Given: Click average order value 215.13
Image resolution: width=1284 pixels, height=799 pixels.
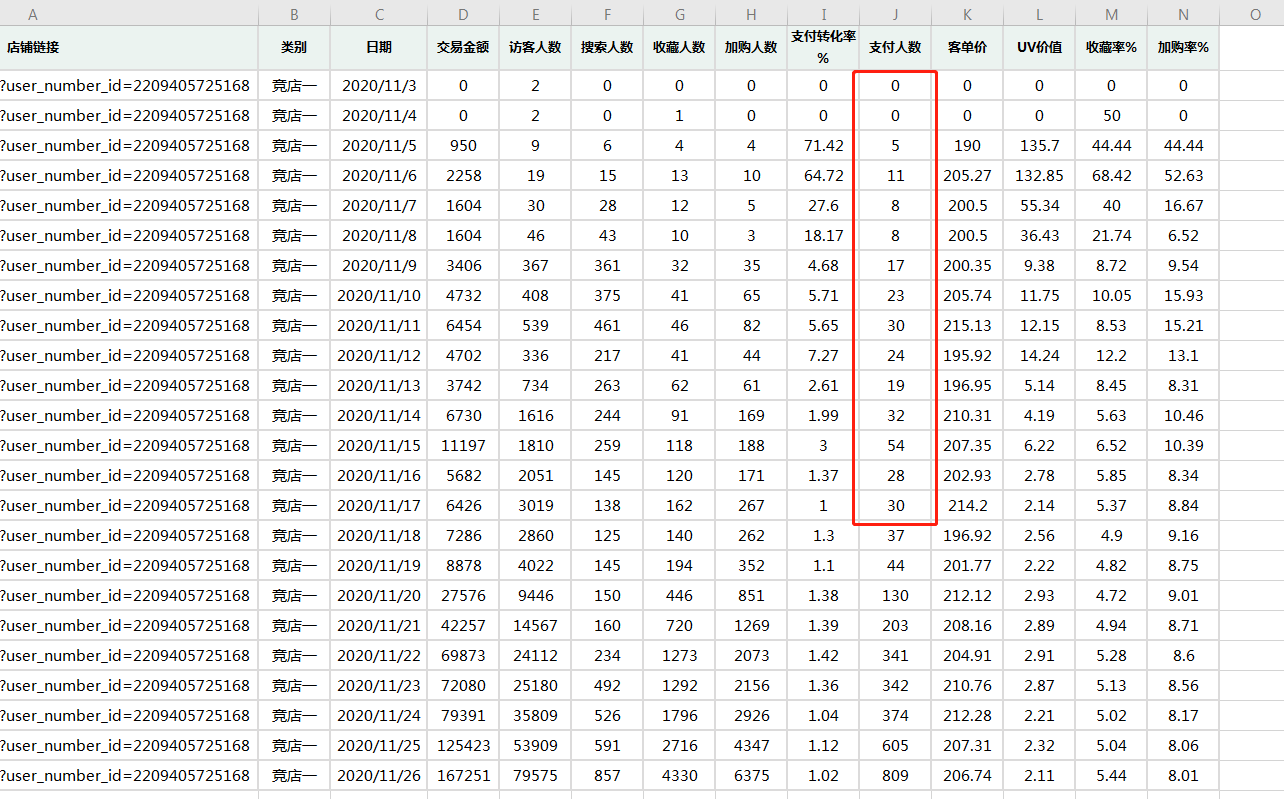Looking at the screenshot, I should point(967,326).
